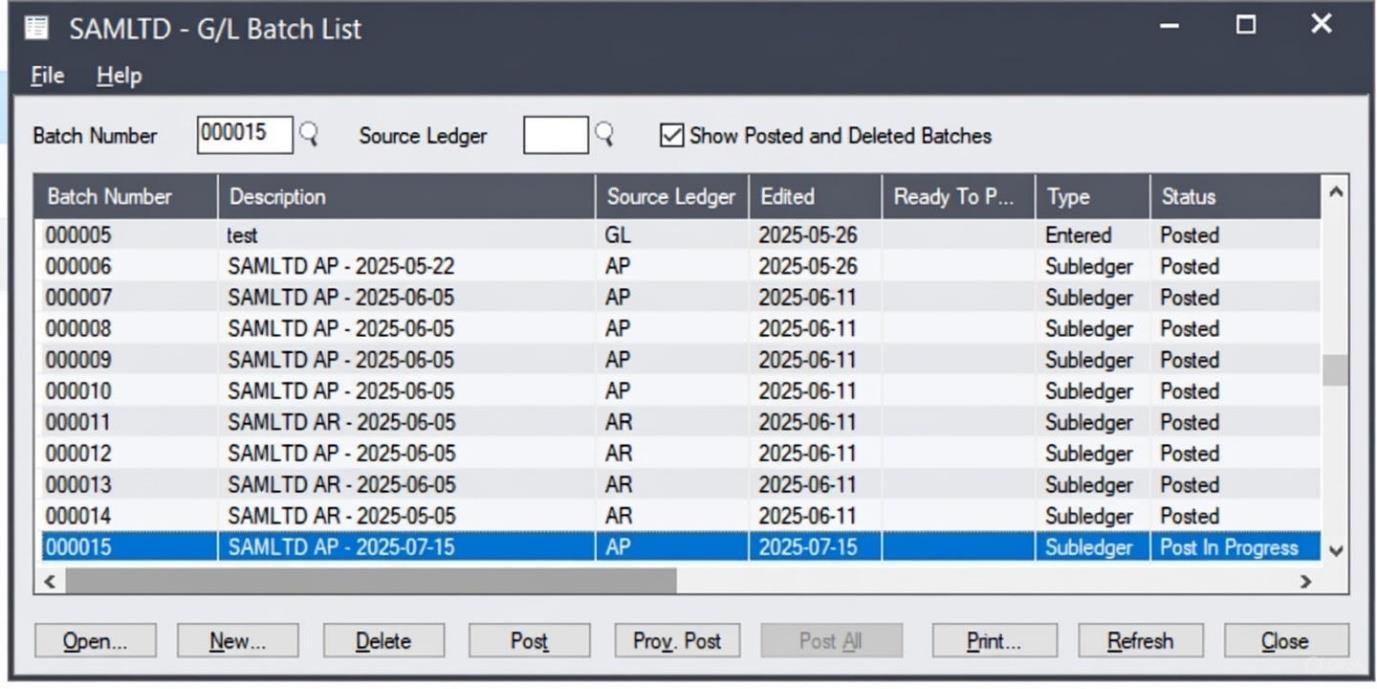1377x689 pixels.
Task: Click the Delete button
Action: coord(383,641)
